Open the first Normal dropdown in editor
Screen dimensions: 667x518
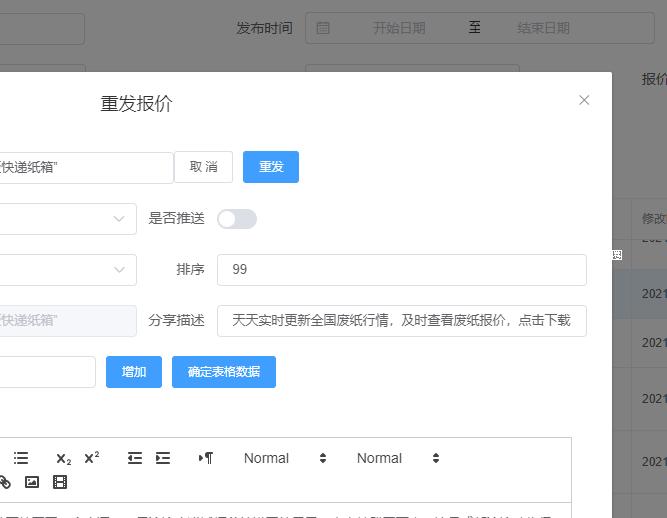(285, 458)
